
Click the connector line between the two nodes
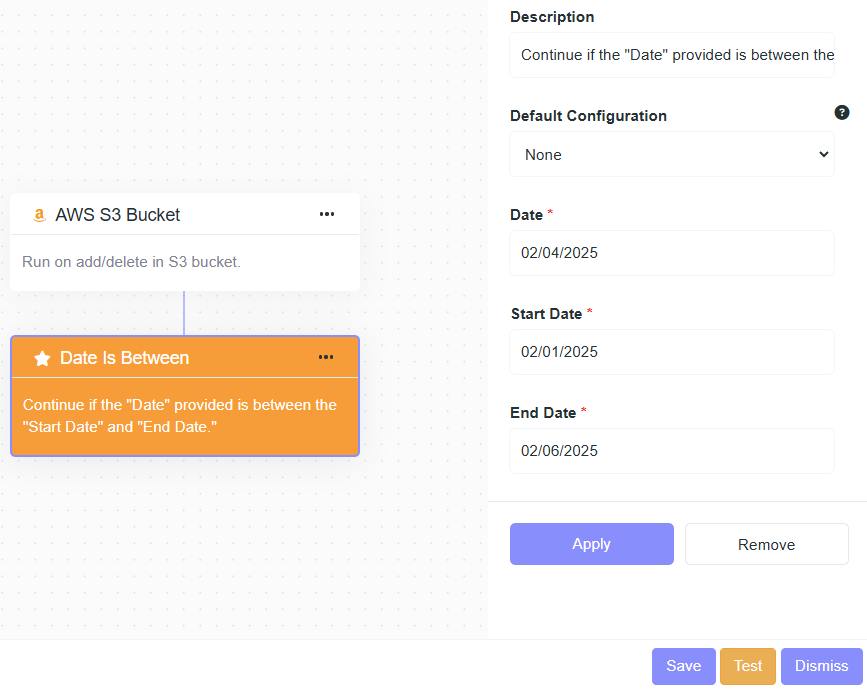(184, 313)
